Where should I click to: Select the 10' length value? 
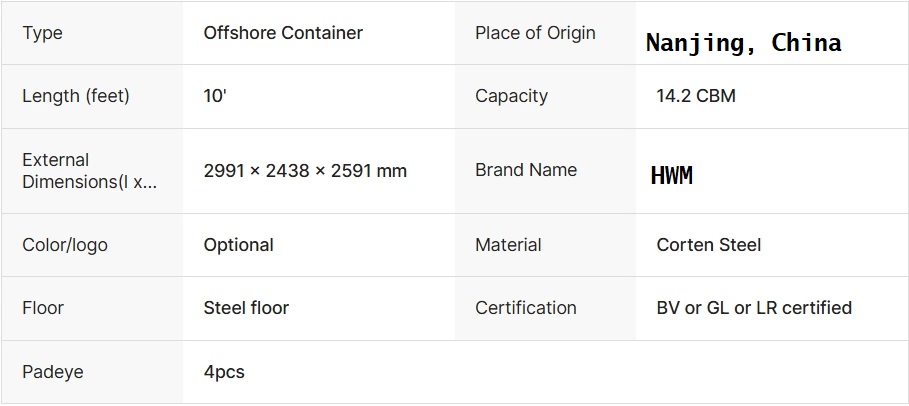[215, 96]
